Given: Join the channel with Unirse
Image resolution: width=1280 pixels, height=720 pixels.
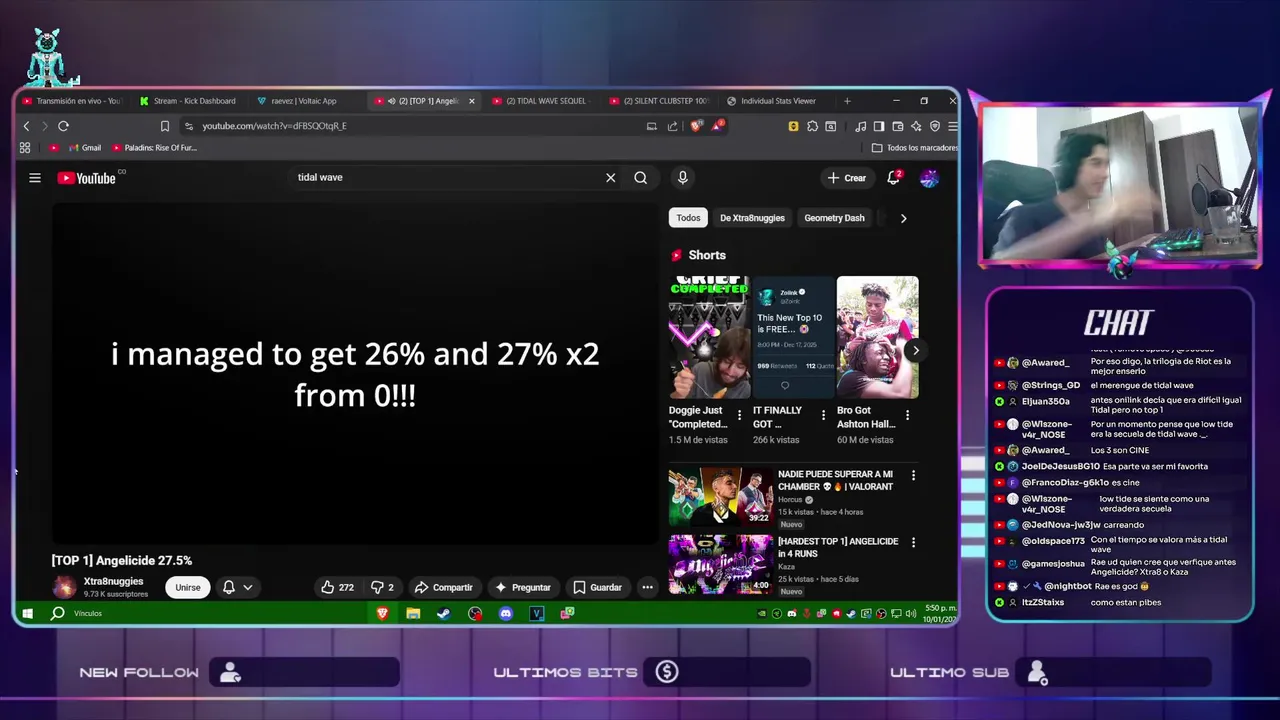Looking at the screenshot, I should point(188,587).
